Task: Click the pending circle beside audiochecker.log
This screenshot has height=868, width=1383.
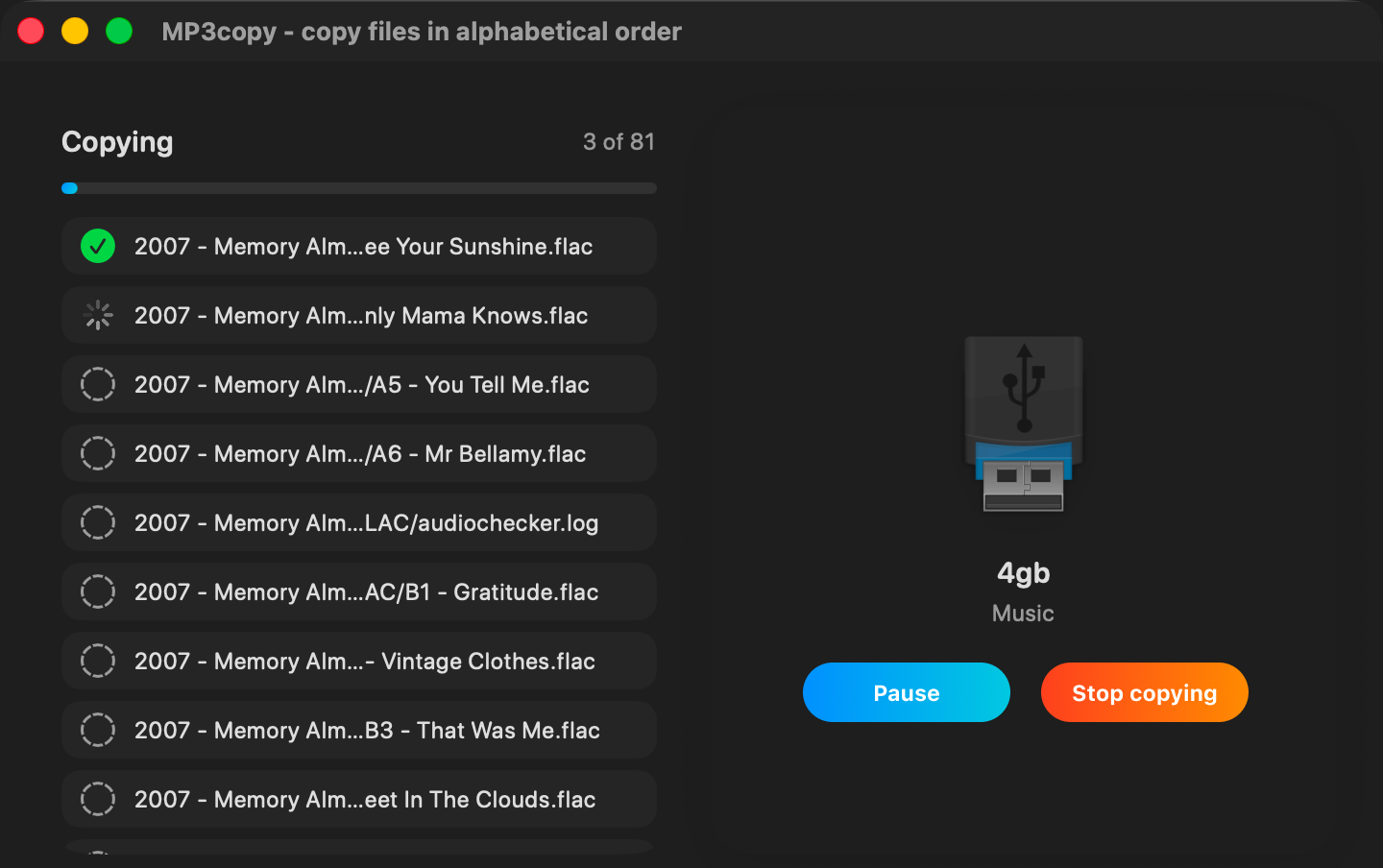Action: [98, 522]
